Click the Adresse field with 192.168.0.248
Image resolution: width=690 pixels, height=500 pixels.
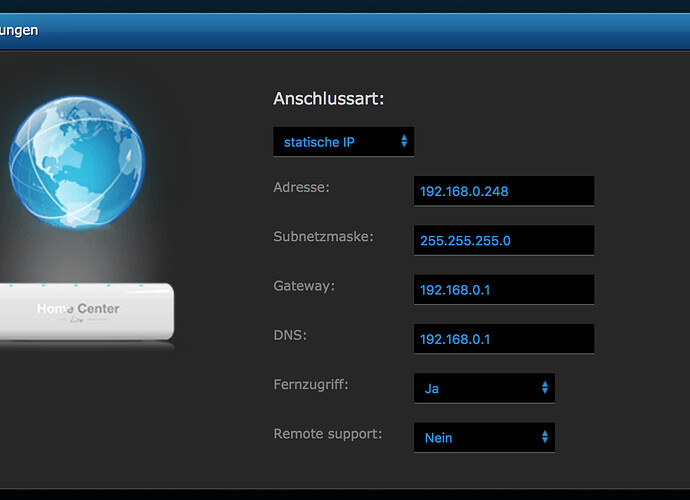(504, 191)
